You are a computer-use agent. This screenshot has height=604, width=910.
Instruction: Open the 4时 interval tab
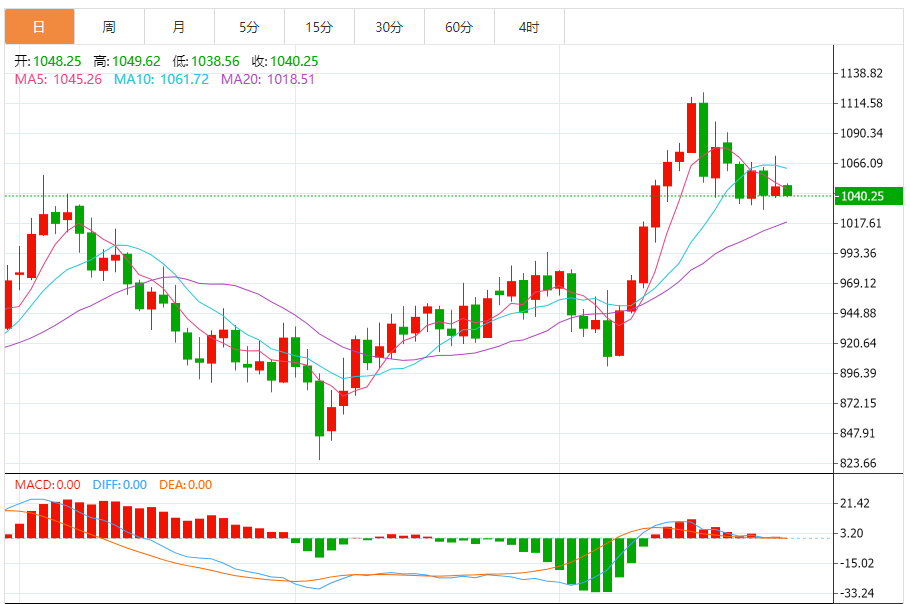click(x=529, y=27)
